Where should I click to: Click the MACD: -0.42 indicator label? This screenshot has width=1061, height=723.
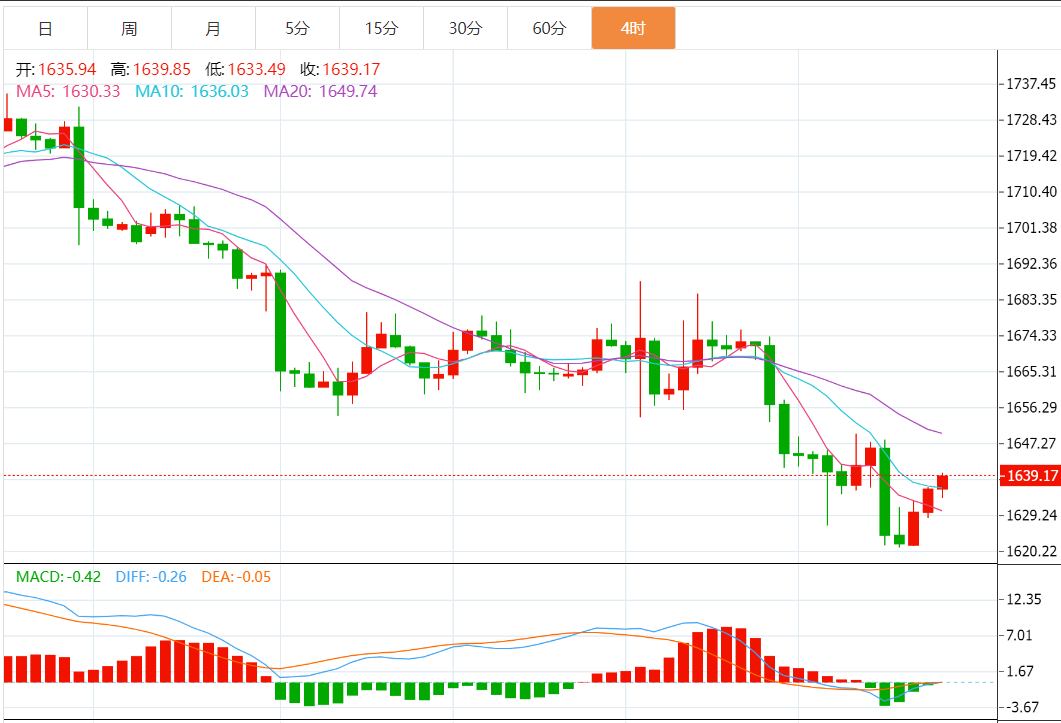[x=58, y=577]
